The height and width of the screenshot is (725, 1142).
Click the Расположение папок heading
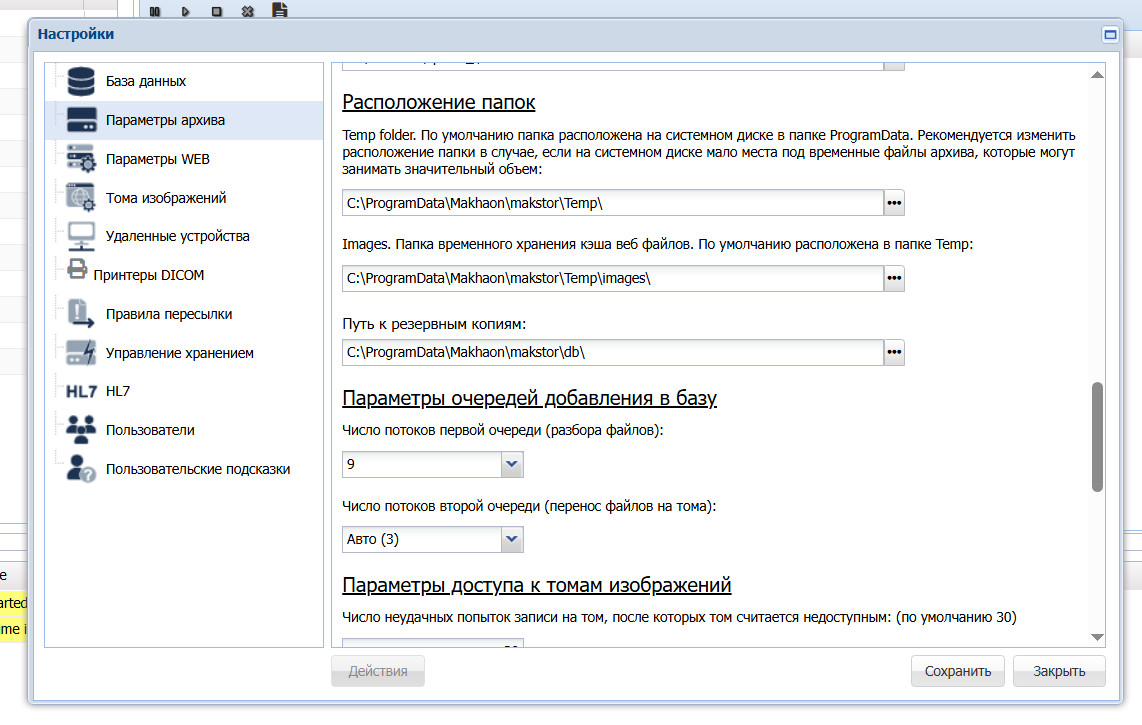(438, 102)
